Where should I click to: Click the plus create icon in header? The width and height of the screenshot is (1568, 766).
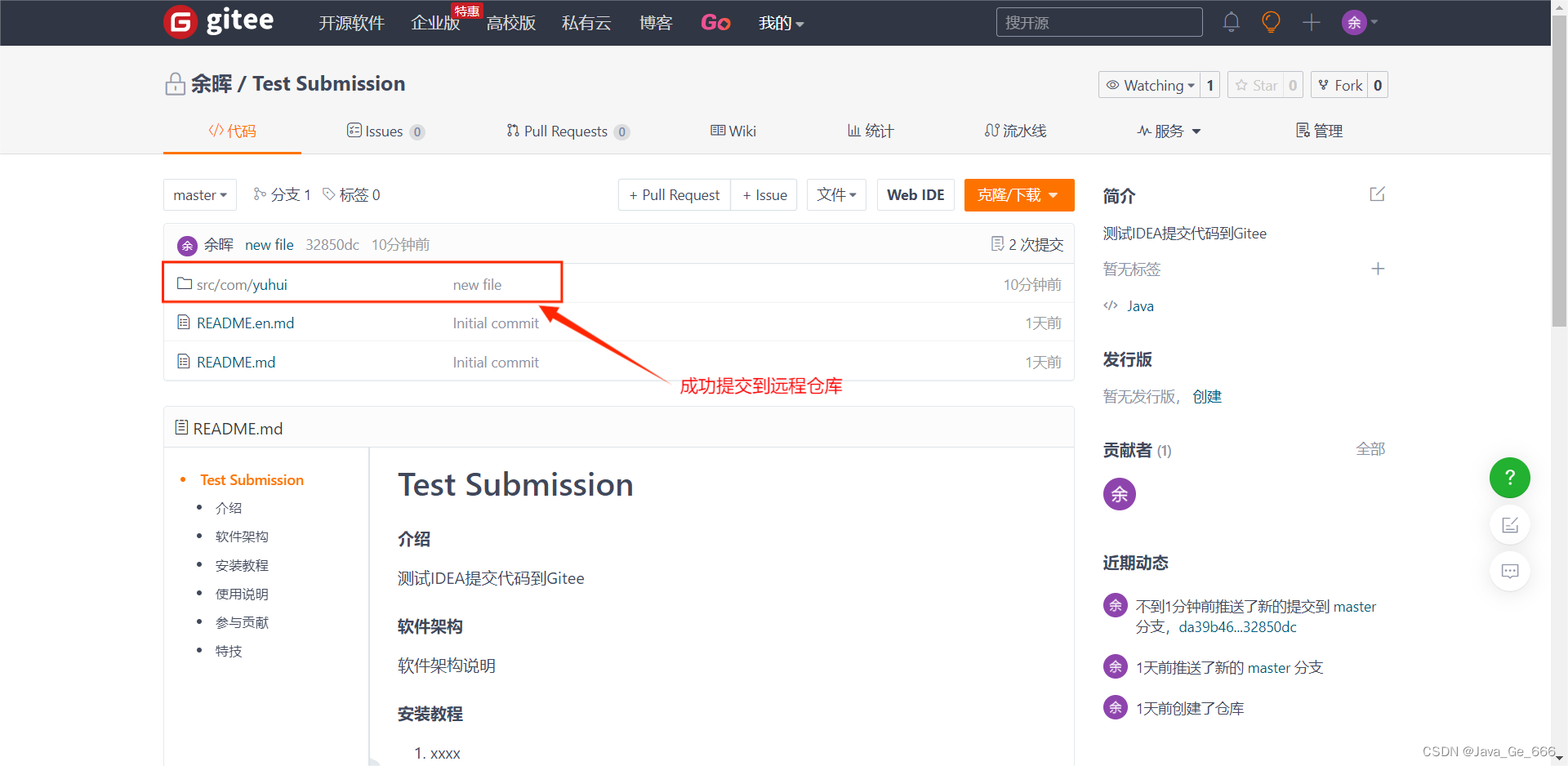[x=1312, y=22]
